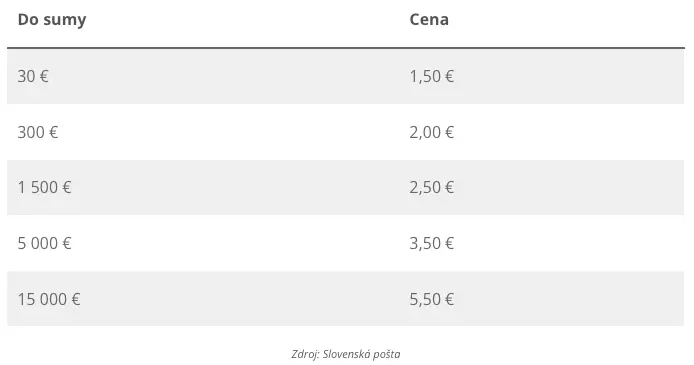
Task: Click the euro sign after 3,50
Action: 449,243
